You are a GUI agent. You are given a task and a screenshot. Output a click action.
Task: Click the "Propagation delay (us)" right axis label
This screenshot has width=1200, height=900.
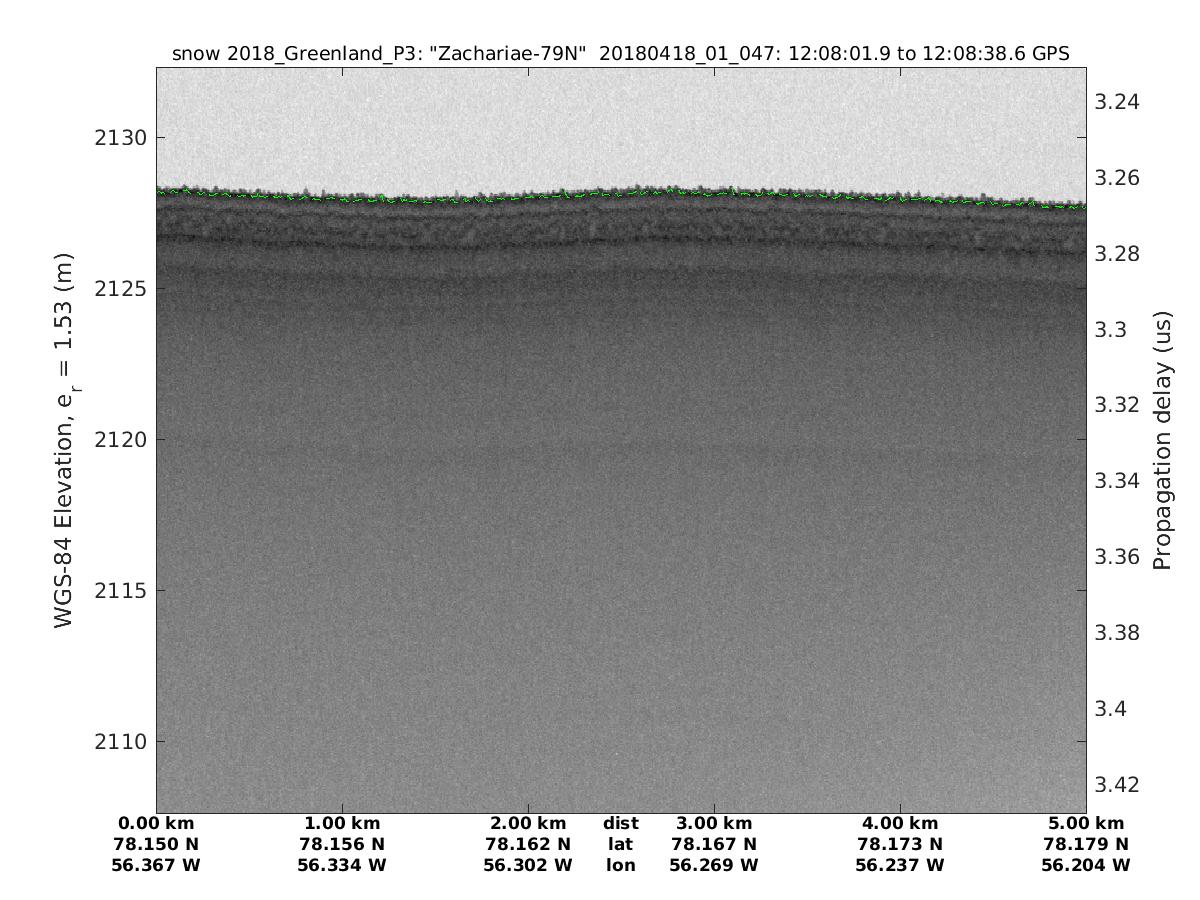pos(1161,440)
